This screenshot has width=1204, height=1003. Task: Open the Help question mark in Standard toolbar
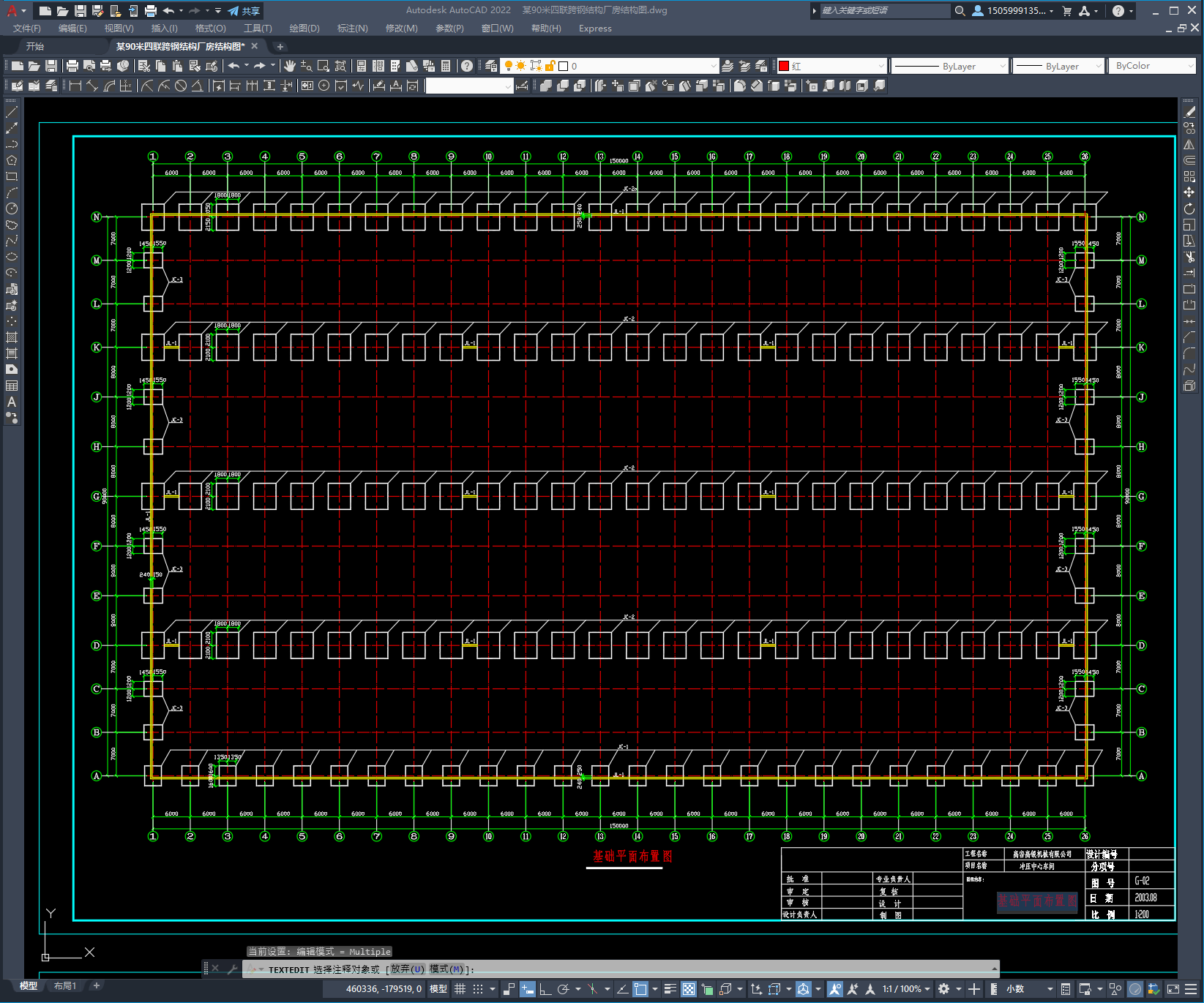(x=467, y=66)
